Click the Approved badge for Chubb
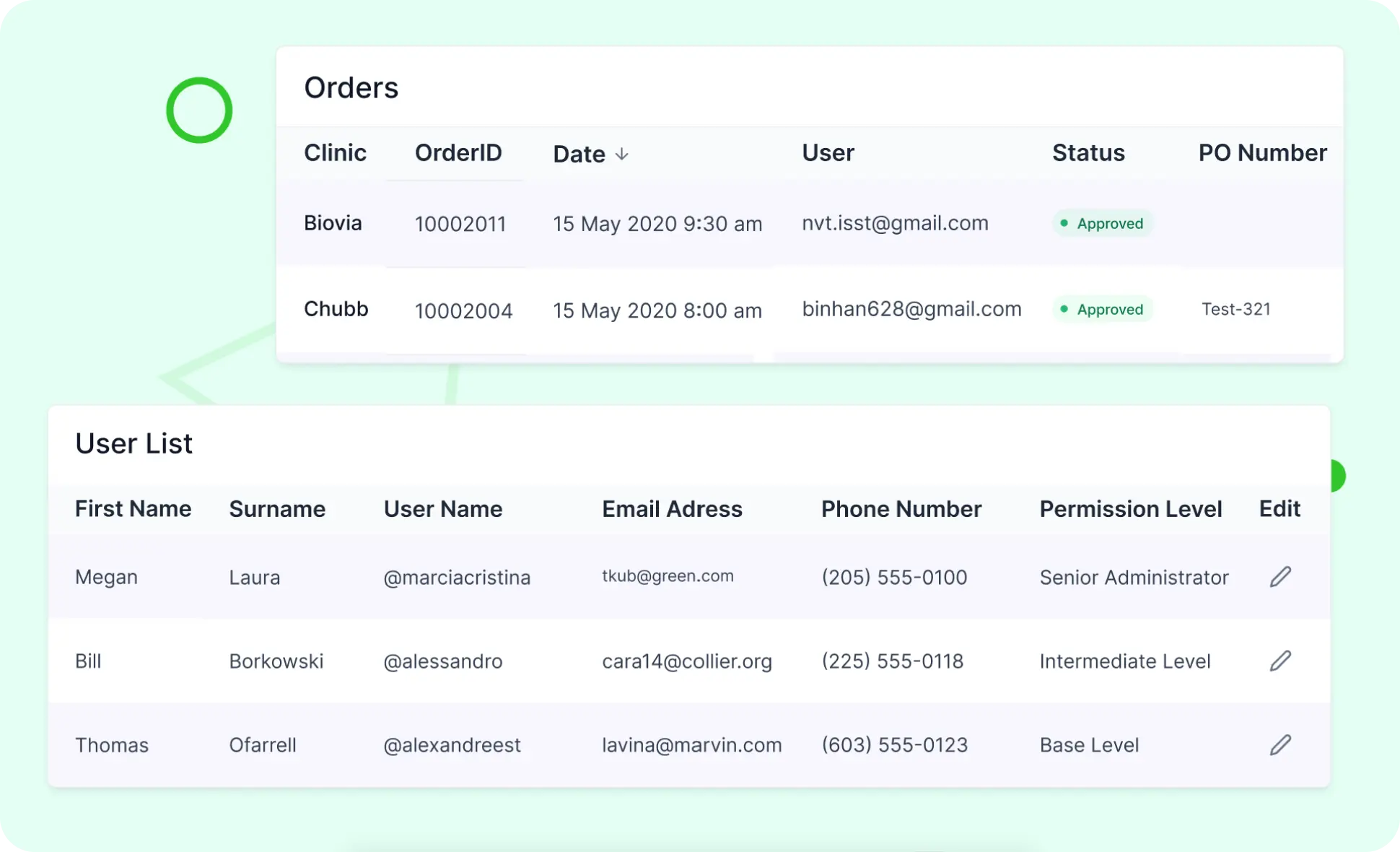The width and height of the screenshot is (1400, 852). coord(1102,309)
